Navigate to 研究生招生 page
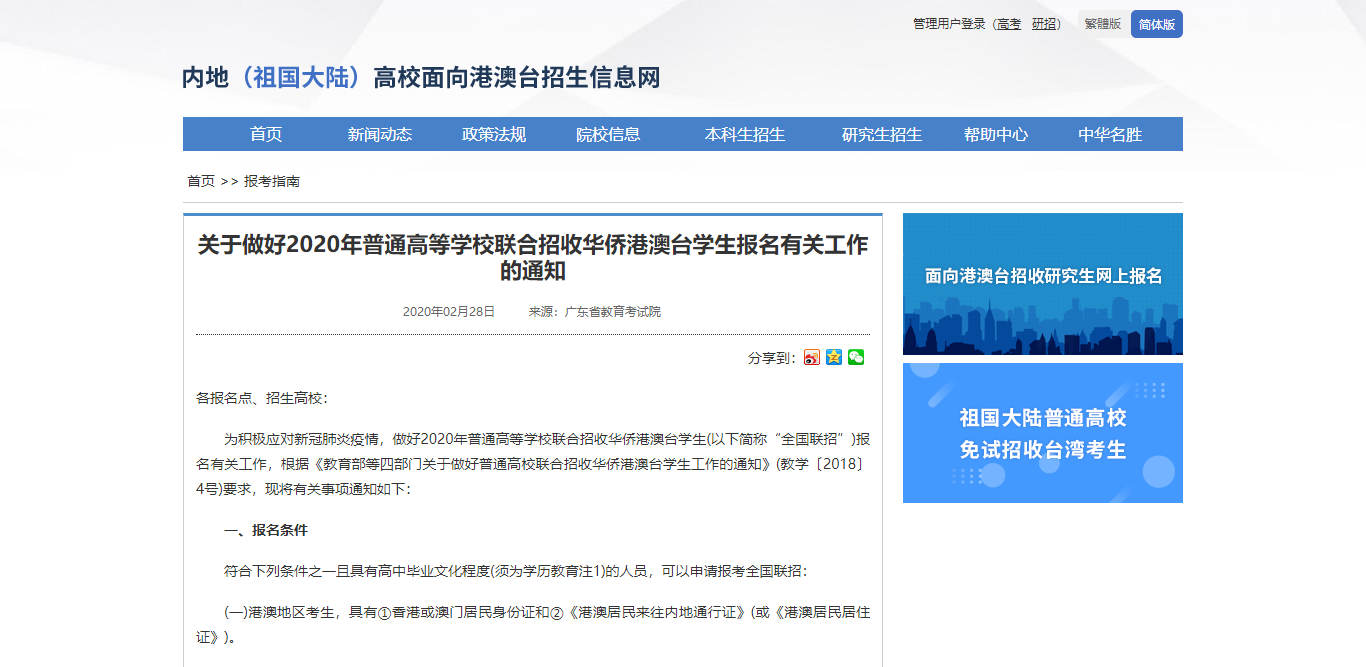 (x=882, y=134)
